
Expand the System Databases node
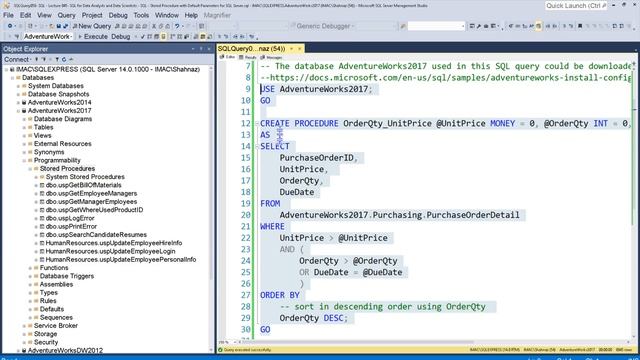[x=18, y=86]
